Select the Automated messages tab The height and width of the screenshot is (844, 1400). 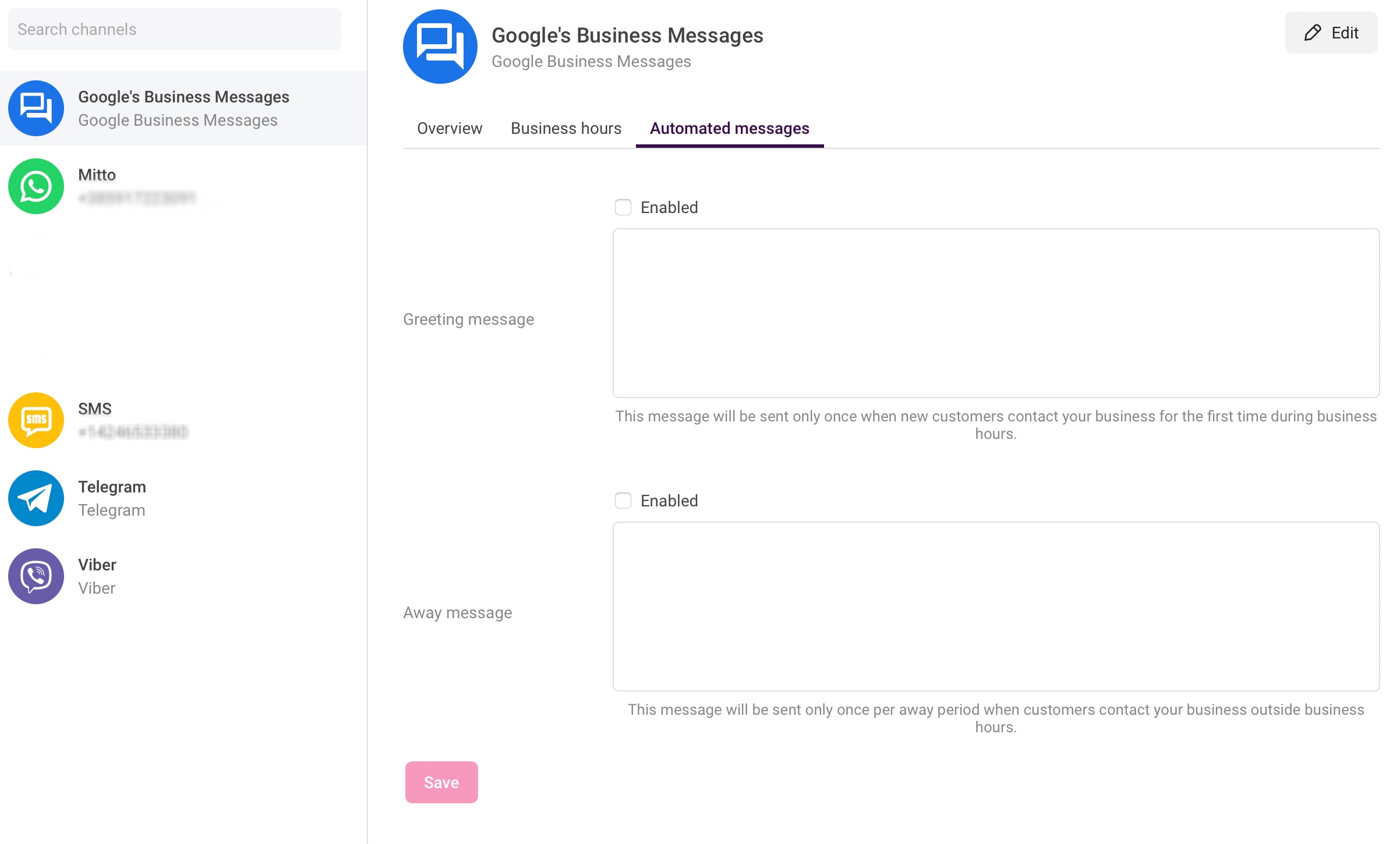click(x=730, y=128)
